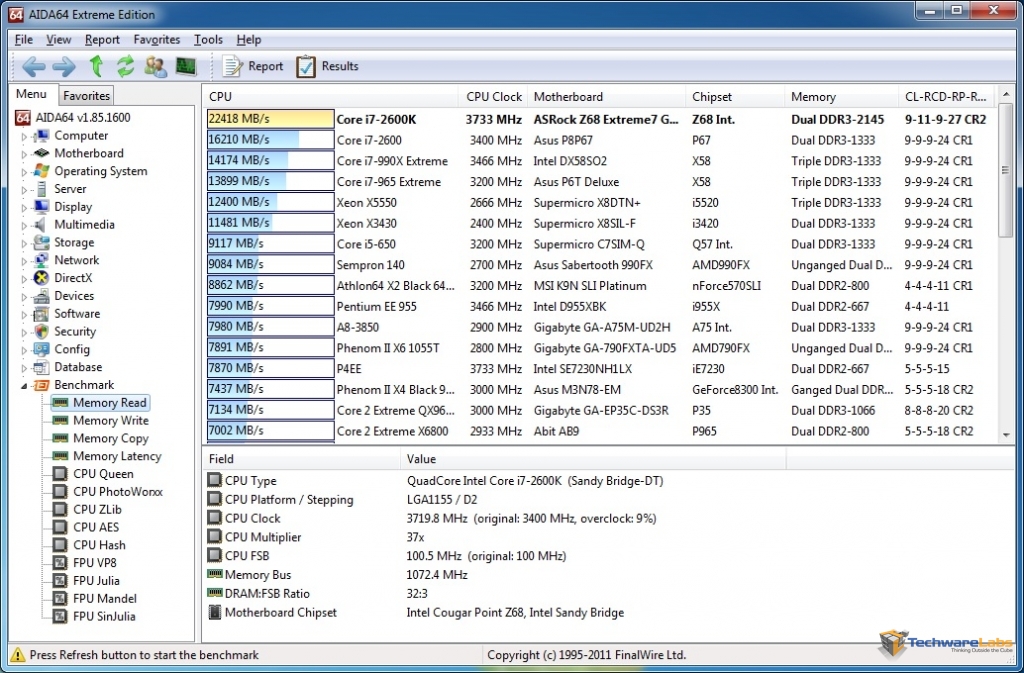Open the Results button in toolbar
Viewport: 1024px width, 673px height.
(327, 66)
